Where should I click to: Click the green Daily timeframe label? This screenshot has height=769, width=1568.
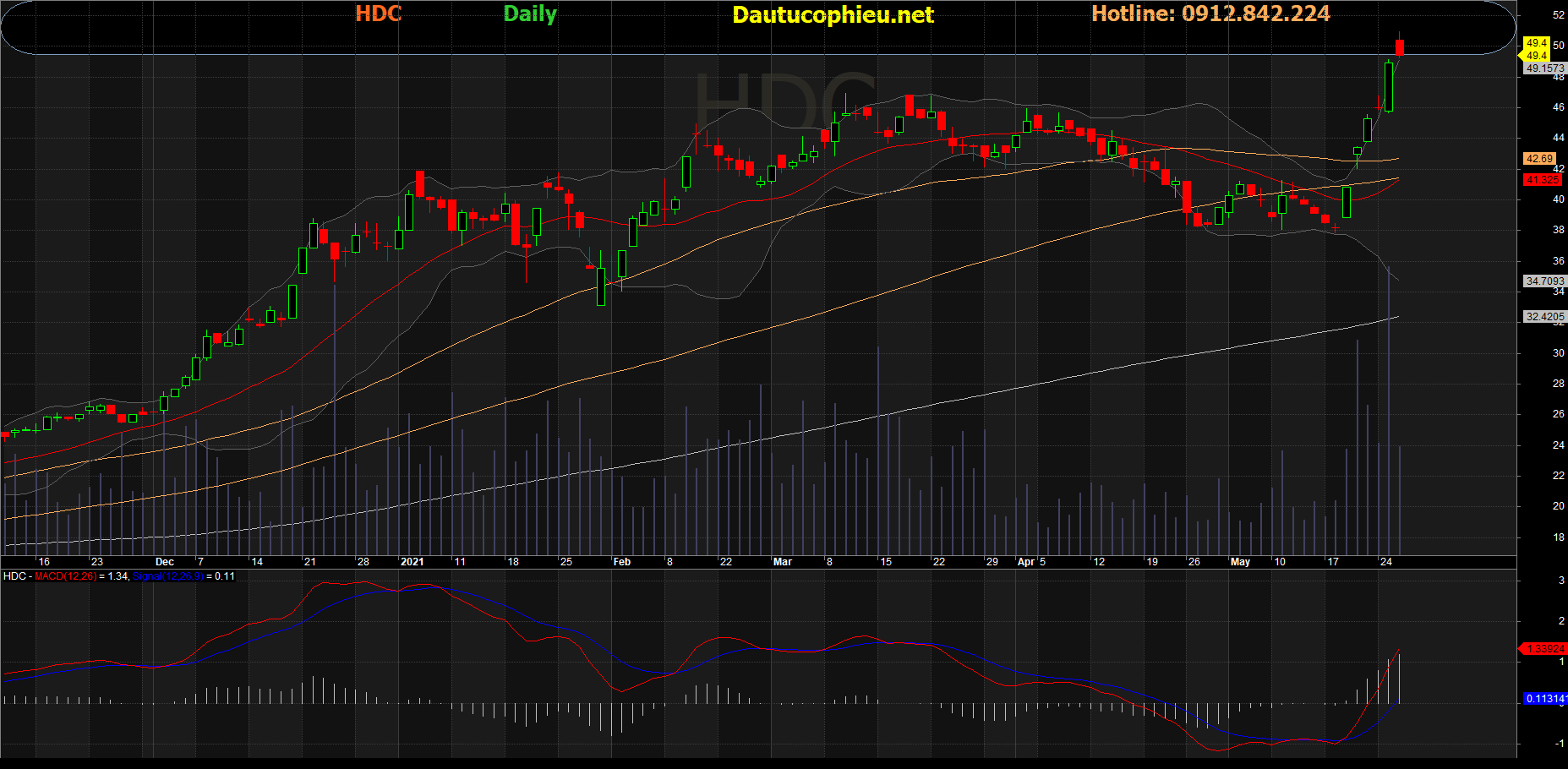[x=530, y=14]
